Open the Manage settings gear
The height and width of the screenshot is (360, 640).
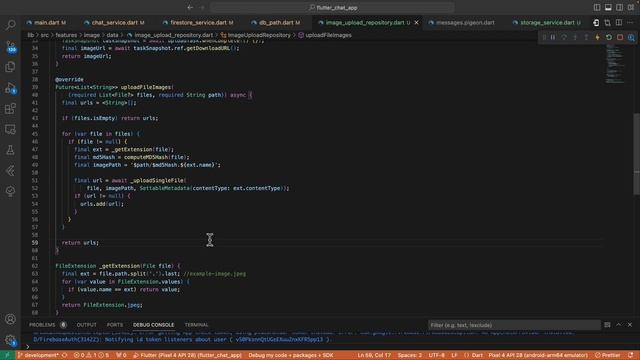pos(10,340)
